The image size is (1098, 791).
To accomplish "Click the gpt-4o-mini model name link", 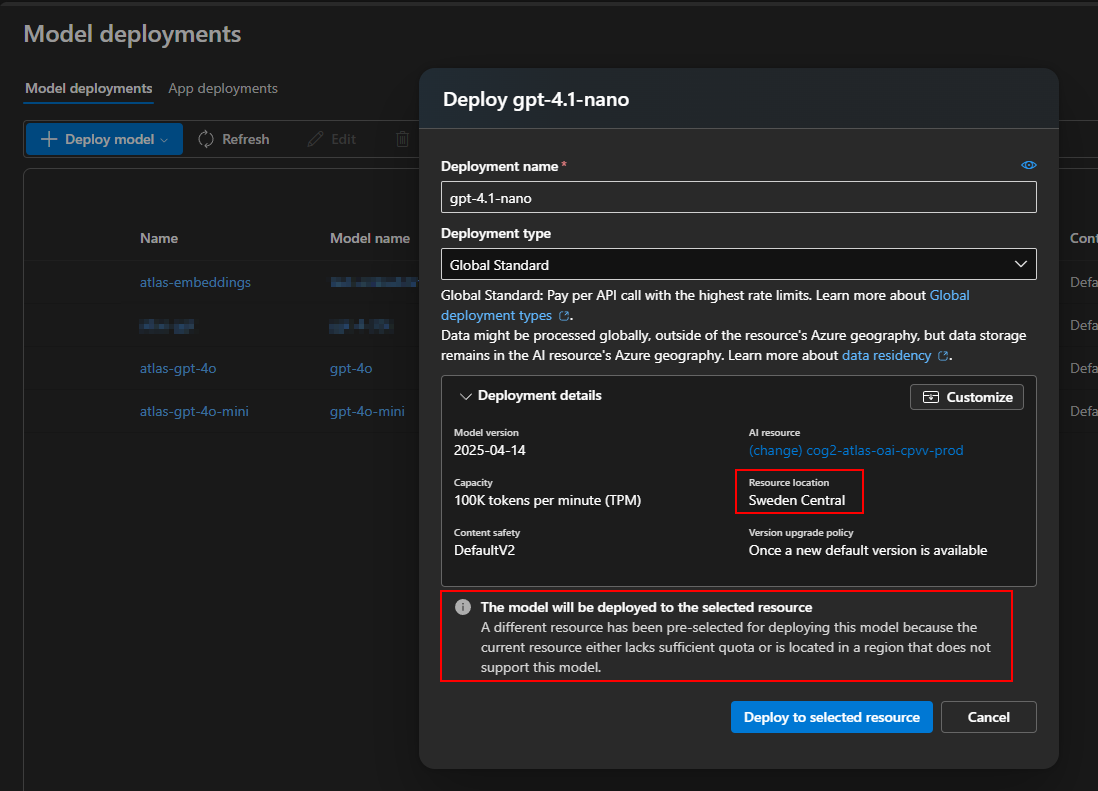I will (367, 412).
